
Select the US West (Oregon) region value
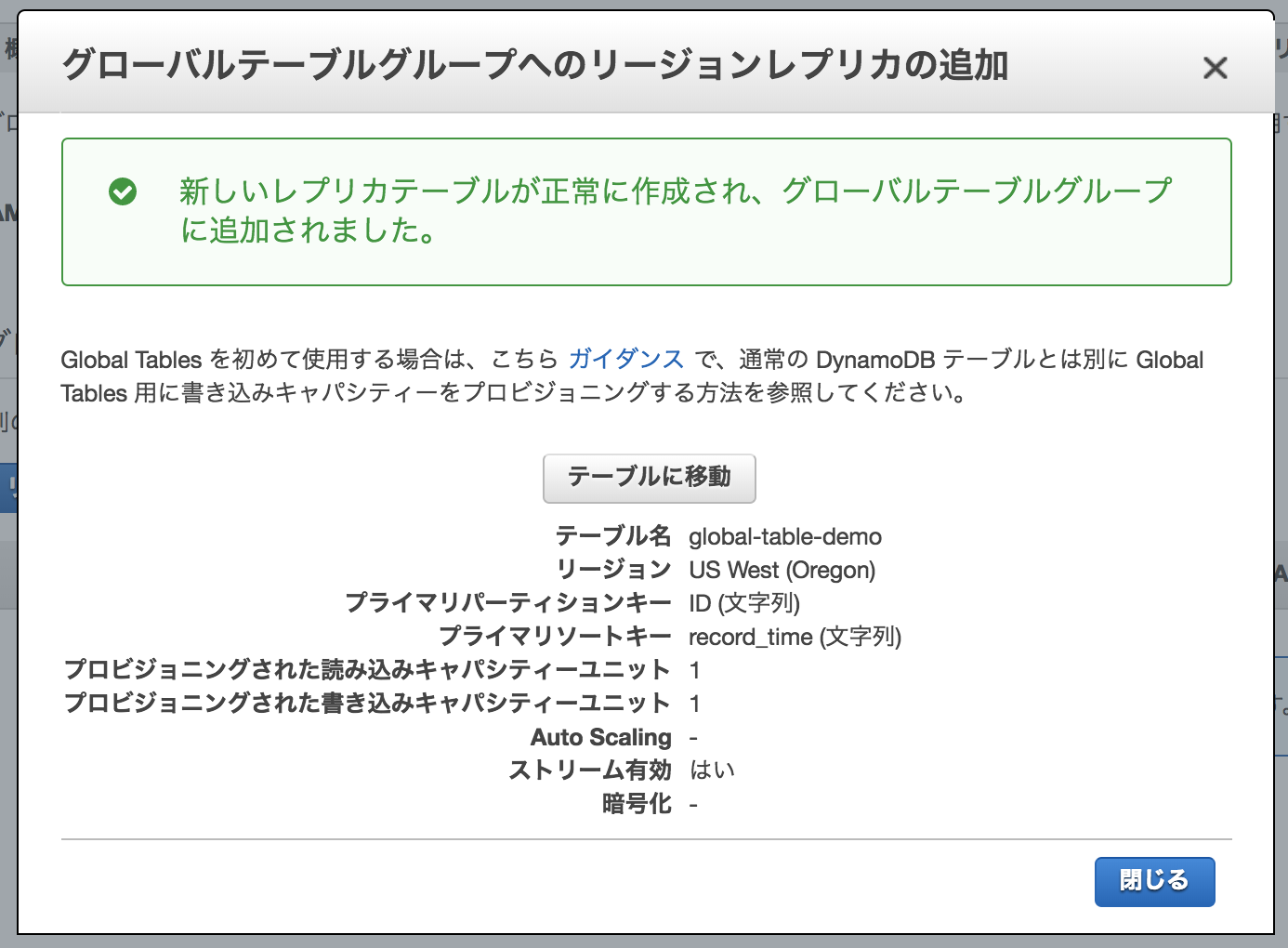(782, 570)
